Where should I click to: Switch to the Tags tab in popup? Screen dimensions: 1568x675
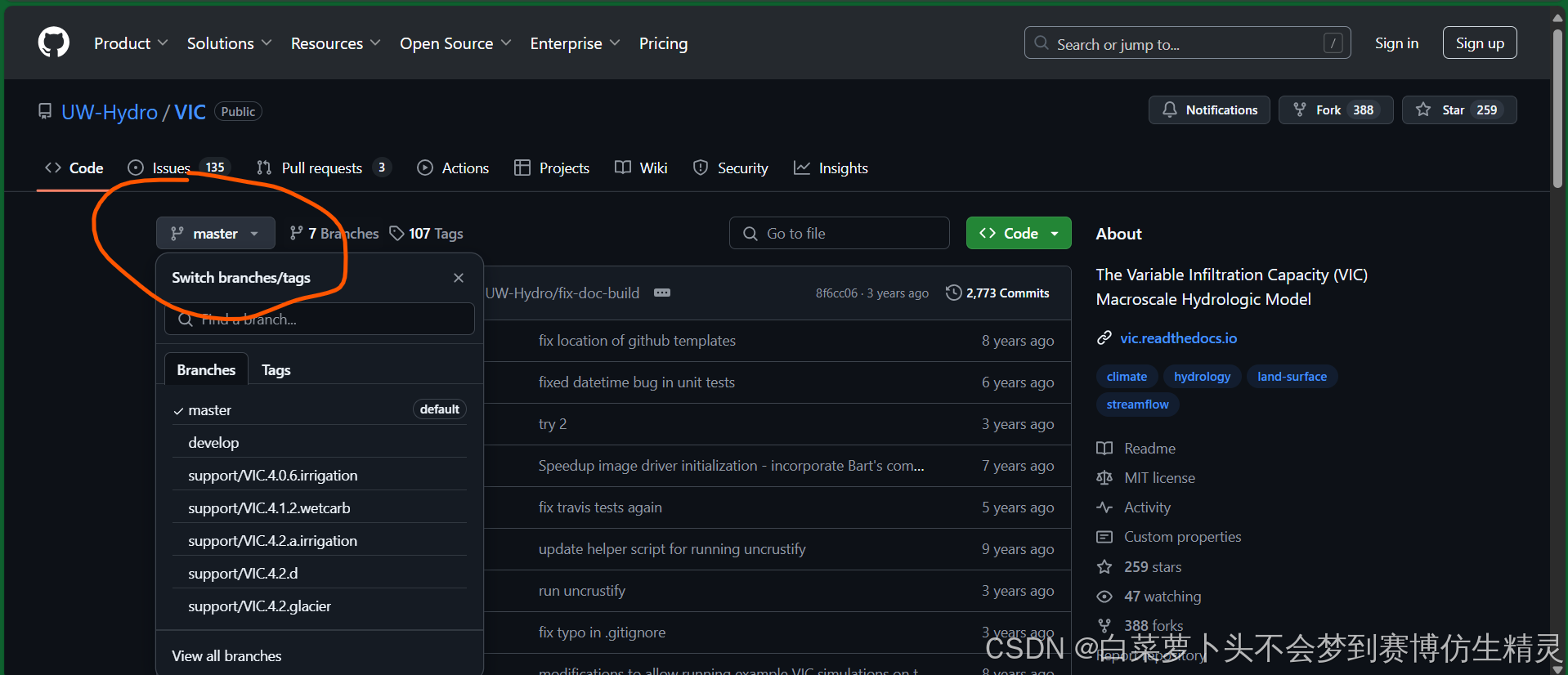click(276, 369)
